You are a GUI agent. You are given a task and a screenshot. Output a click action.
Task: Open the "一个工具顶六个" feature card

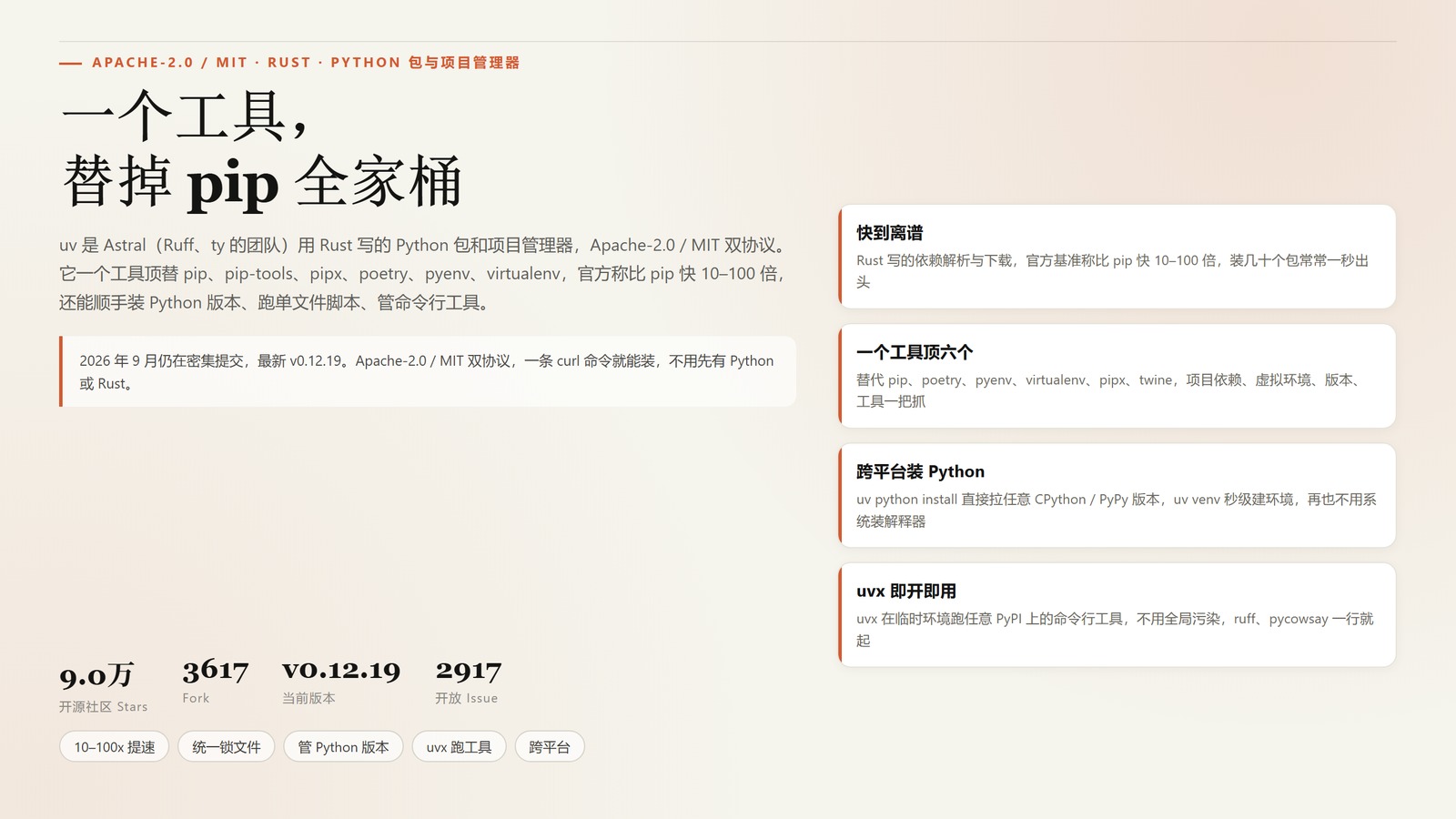point(1117,376)
